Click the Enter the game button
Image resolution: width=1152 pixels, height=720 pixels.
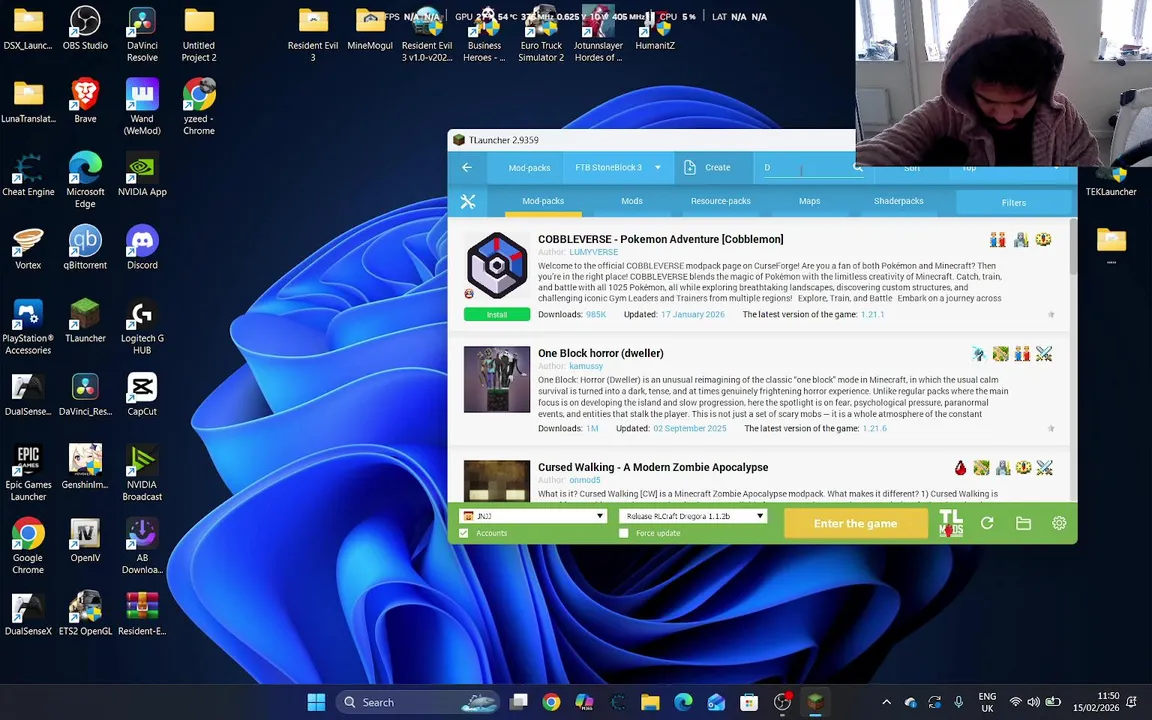[x=855, y=524]
